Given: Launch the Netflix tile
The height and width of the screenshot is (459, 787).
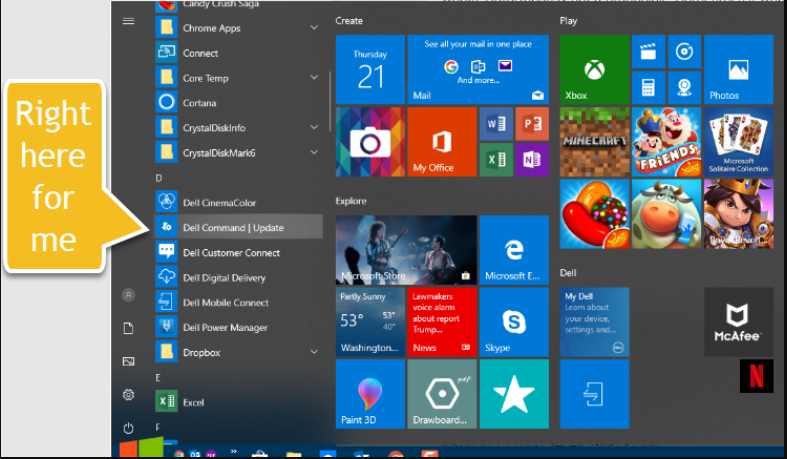Looking at the screenshot, I should click(756, 376).
